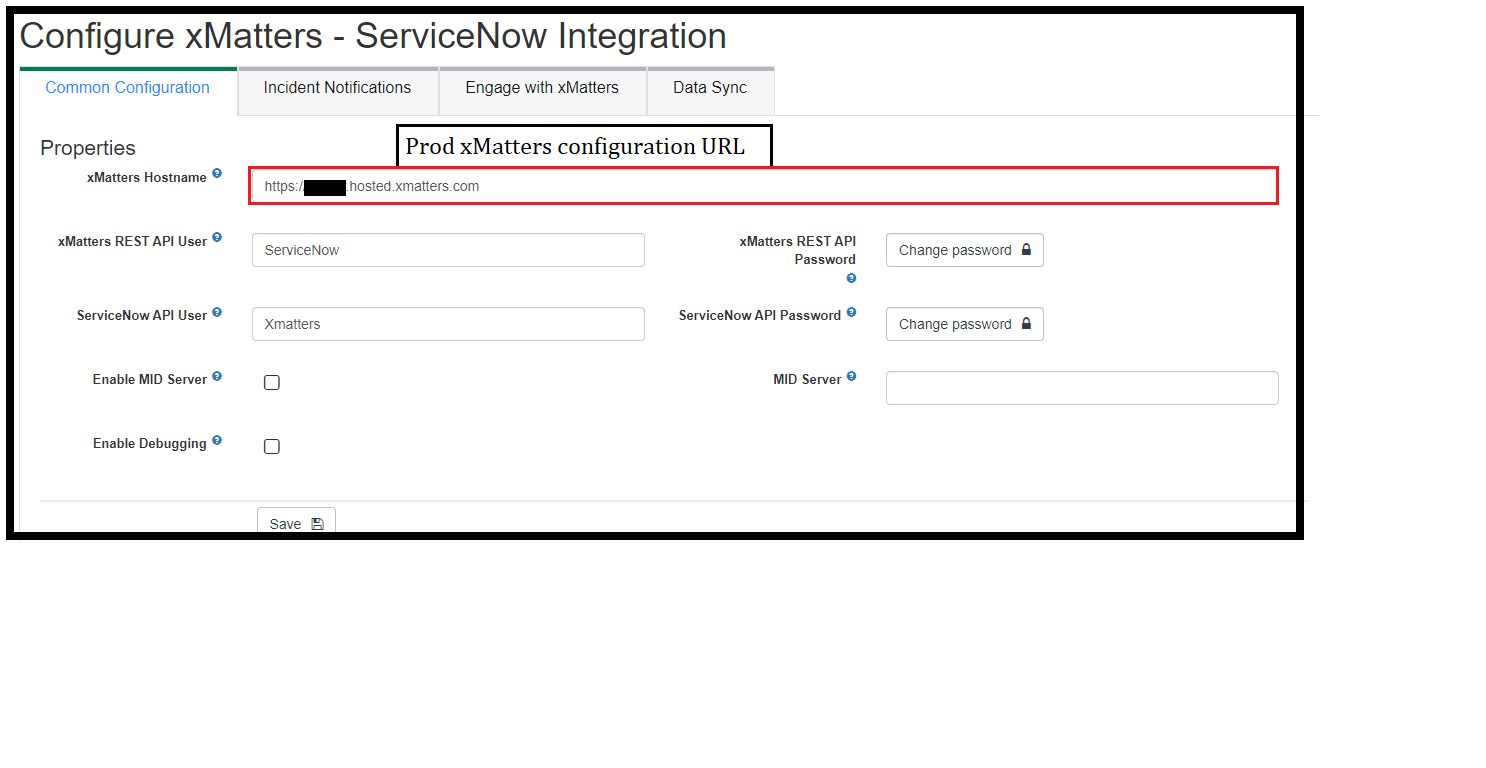Change the xMatters REST API password
Image resolution: width=1486 pixels, height=768 pixels.
pyautogui.click(x=965, y=250)
